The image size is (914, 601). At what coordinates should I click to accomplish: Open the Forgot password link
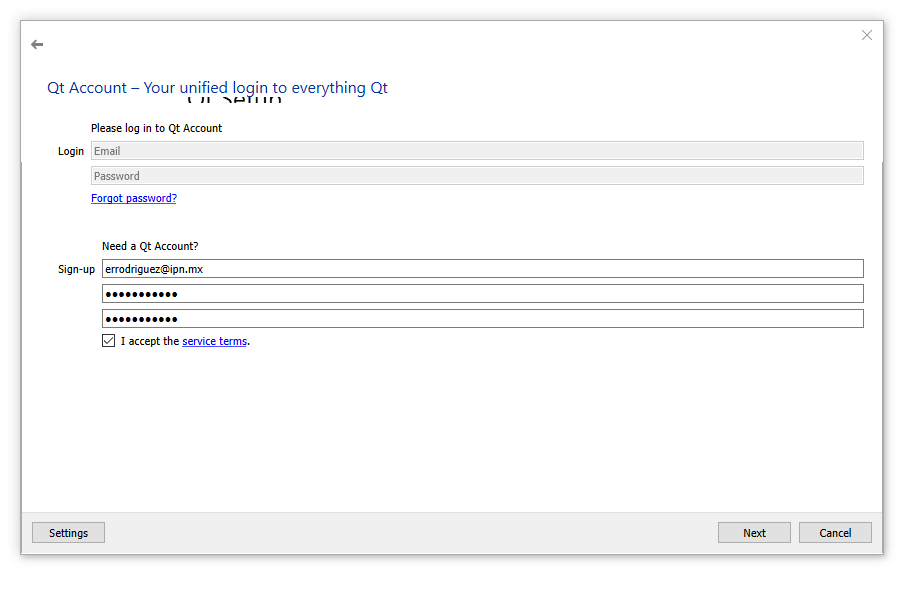(x=133, y=198)
